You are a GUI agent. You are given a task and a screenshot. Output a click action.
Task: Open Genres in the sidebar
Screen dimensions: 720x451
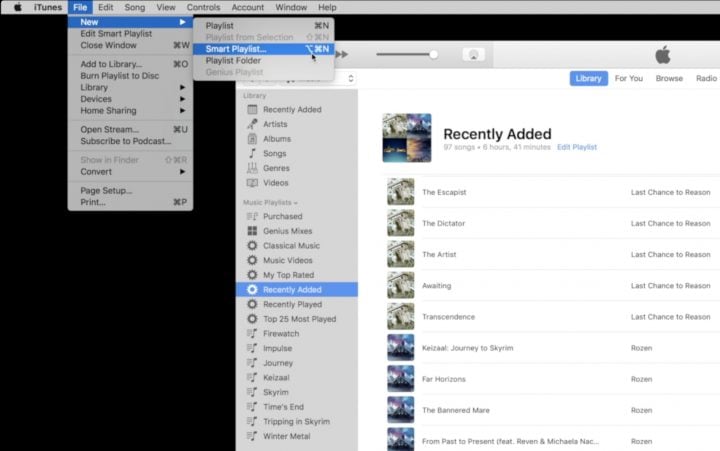coord(276,168)
